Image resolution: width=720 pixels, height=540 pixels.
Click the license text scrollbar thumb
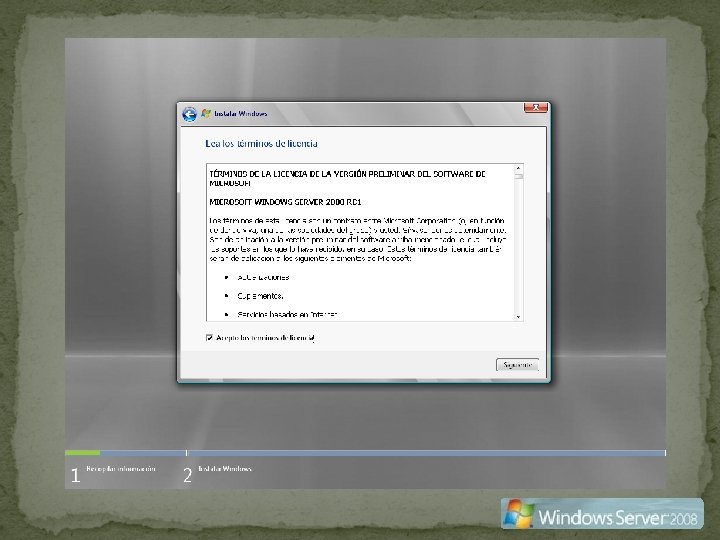point(518,176)
